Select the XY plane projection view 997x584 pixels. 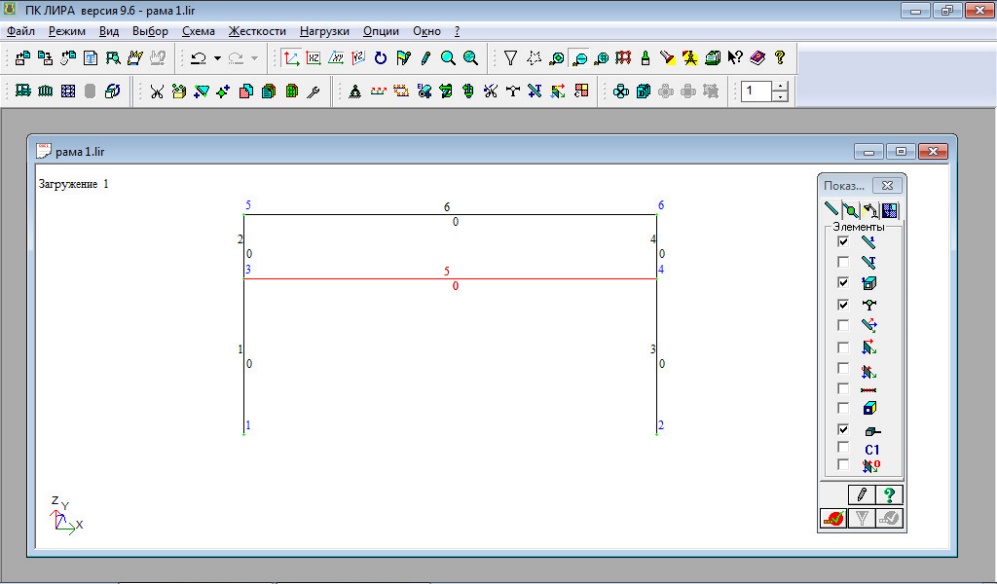(x=336, y=58)
